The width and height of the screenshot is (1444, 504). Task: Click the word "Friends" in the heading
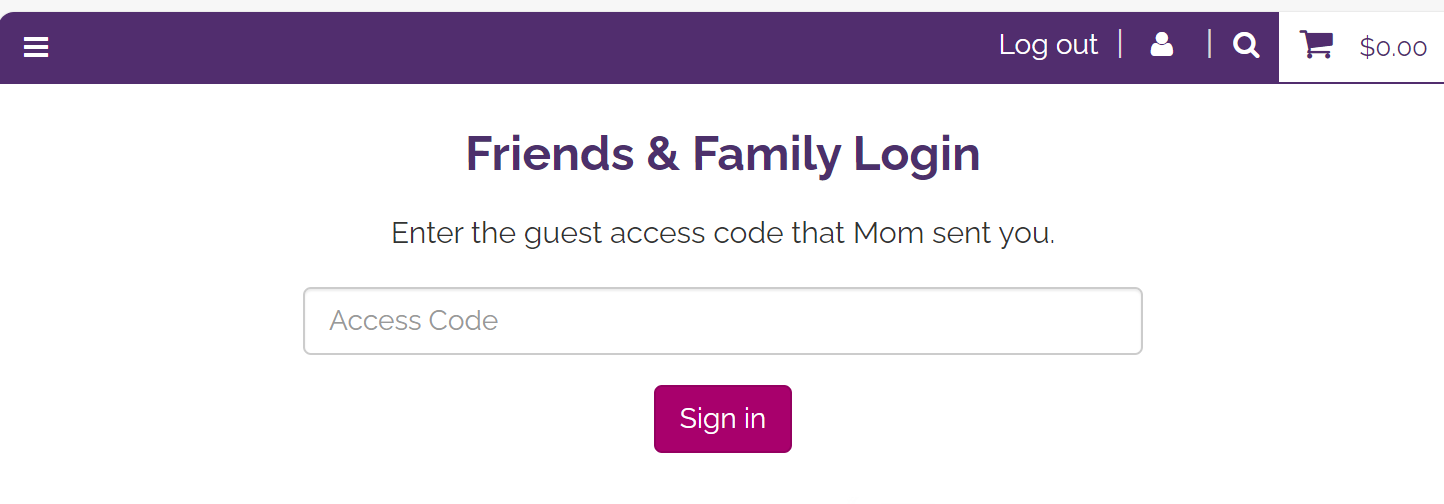(x=549, y=154)
